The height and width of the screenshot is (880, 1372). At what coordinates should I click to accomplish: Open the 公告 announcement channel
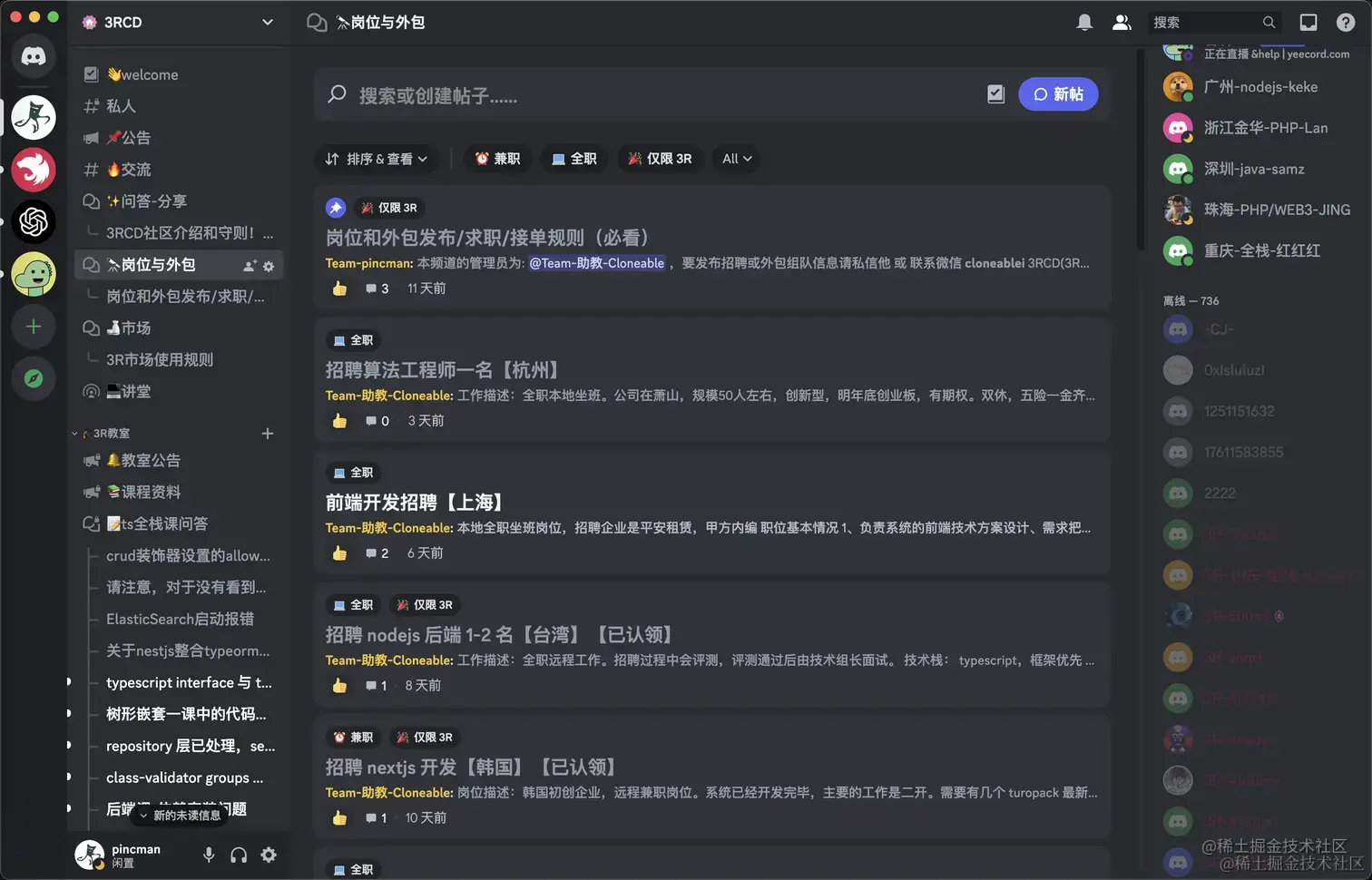pos(179,138)
